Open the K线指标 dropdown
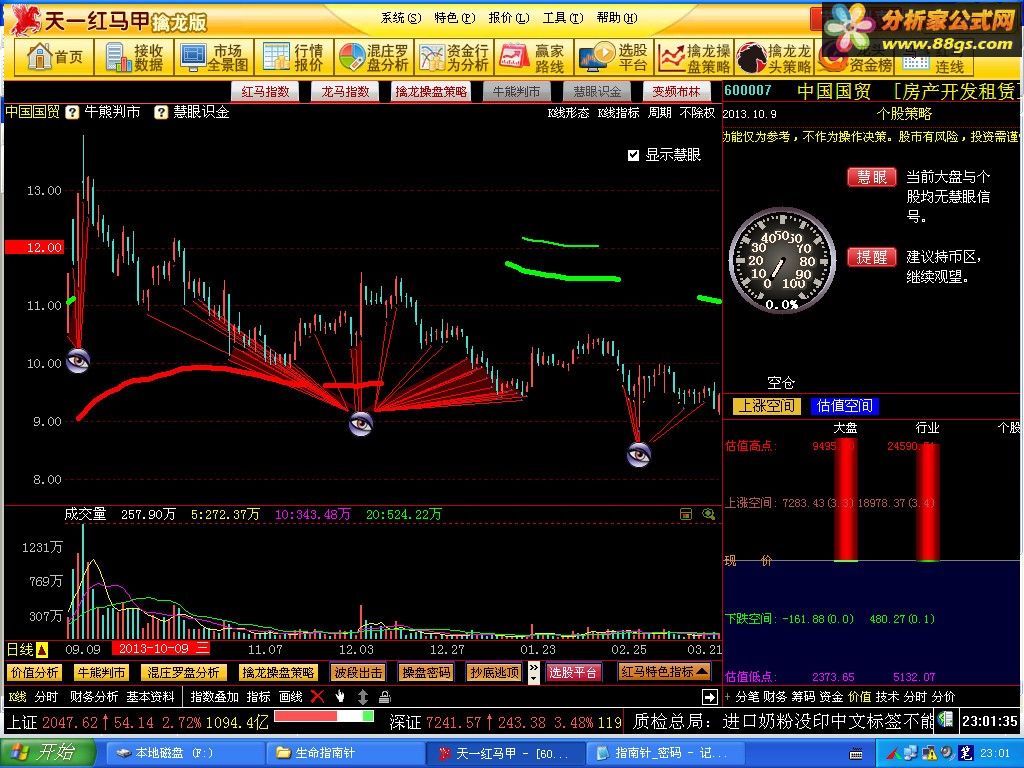 (x=618, y=112)
